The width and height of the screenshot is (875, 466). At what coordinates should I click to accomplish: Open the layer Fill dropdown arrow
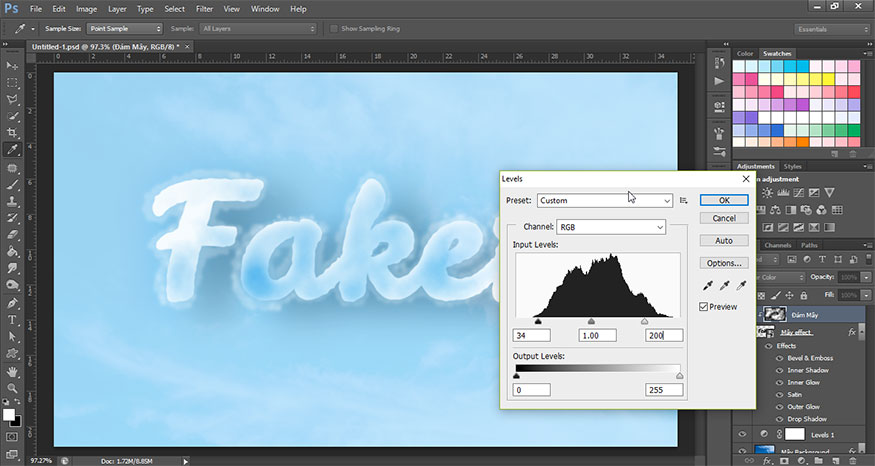coord(866,295)
